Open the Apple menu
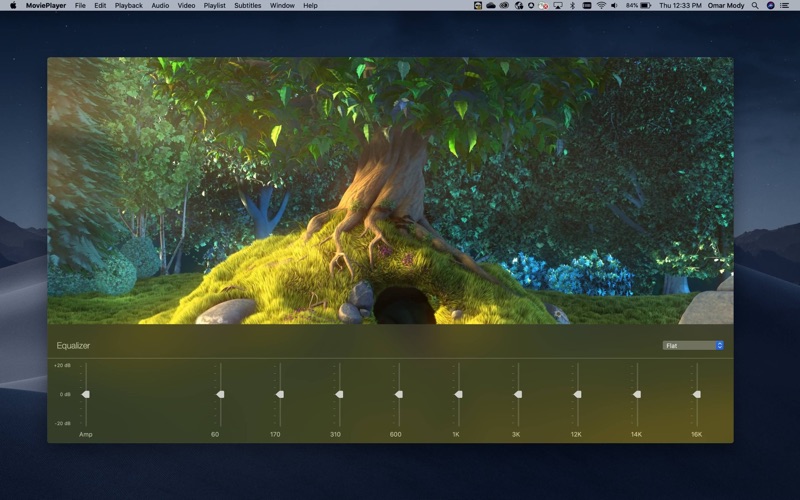This screenshot has width=800, height=500. coord(13,5)
